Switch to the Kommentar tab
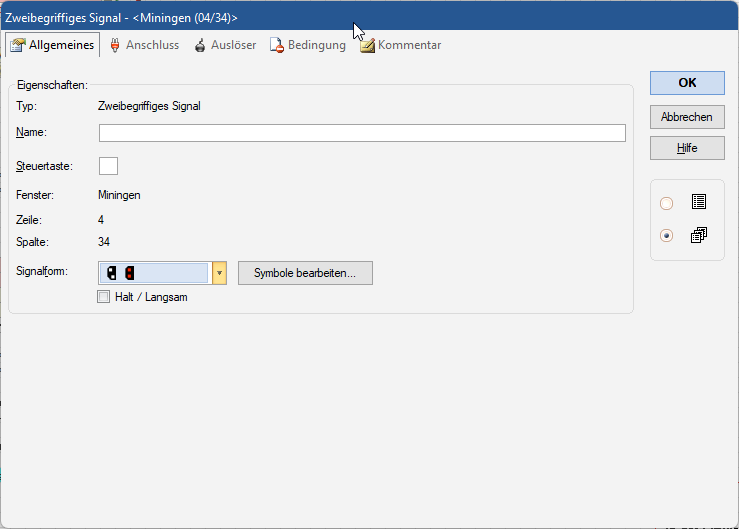739x529 pixels. (x=408, y=45)
